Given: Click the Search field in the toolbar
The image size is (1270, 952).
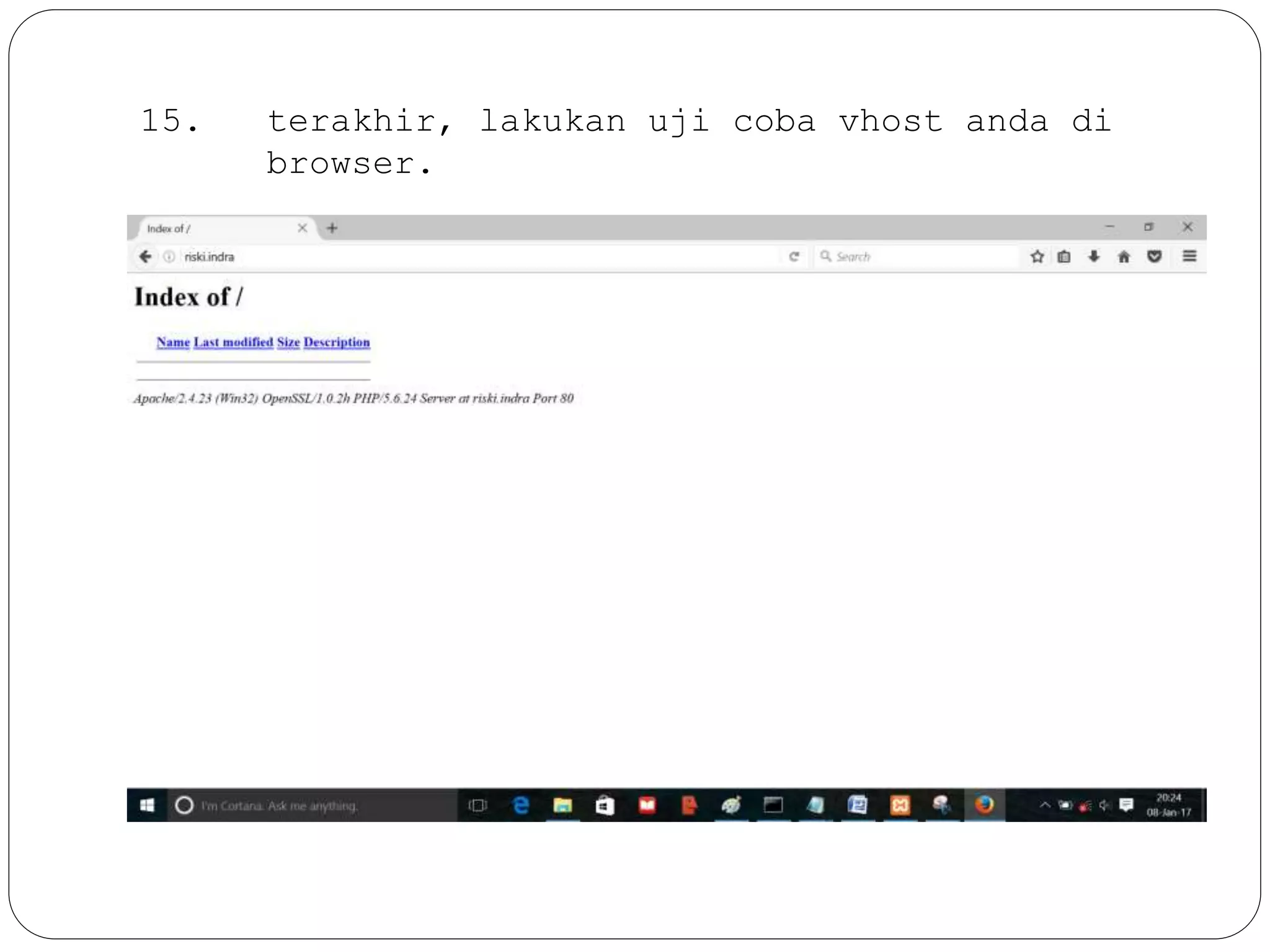Looking at the screenshot, I should pos(917,257).
